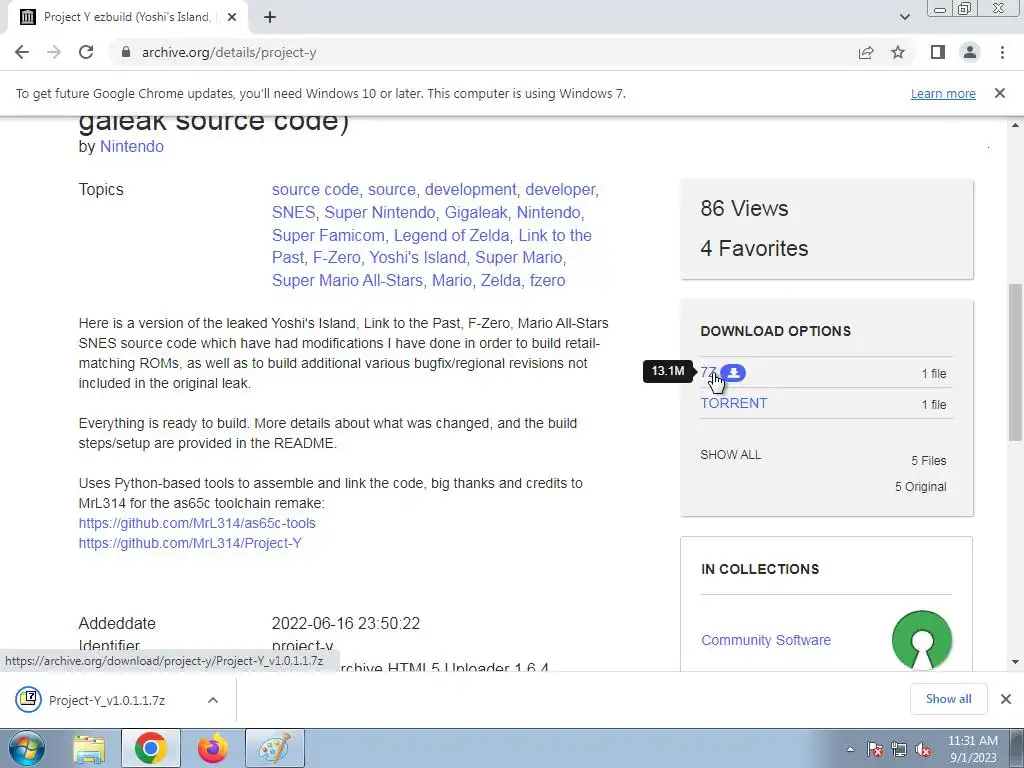
Task: Click Show all downloads button
Action: coord(948,699)
